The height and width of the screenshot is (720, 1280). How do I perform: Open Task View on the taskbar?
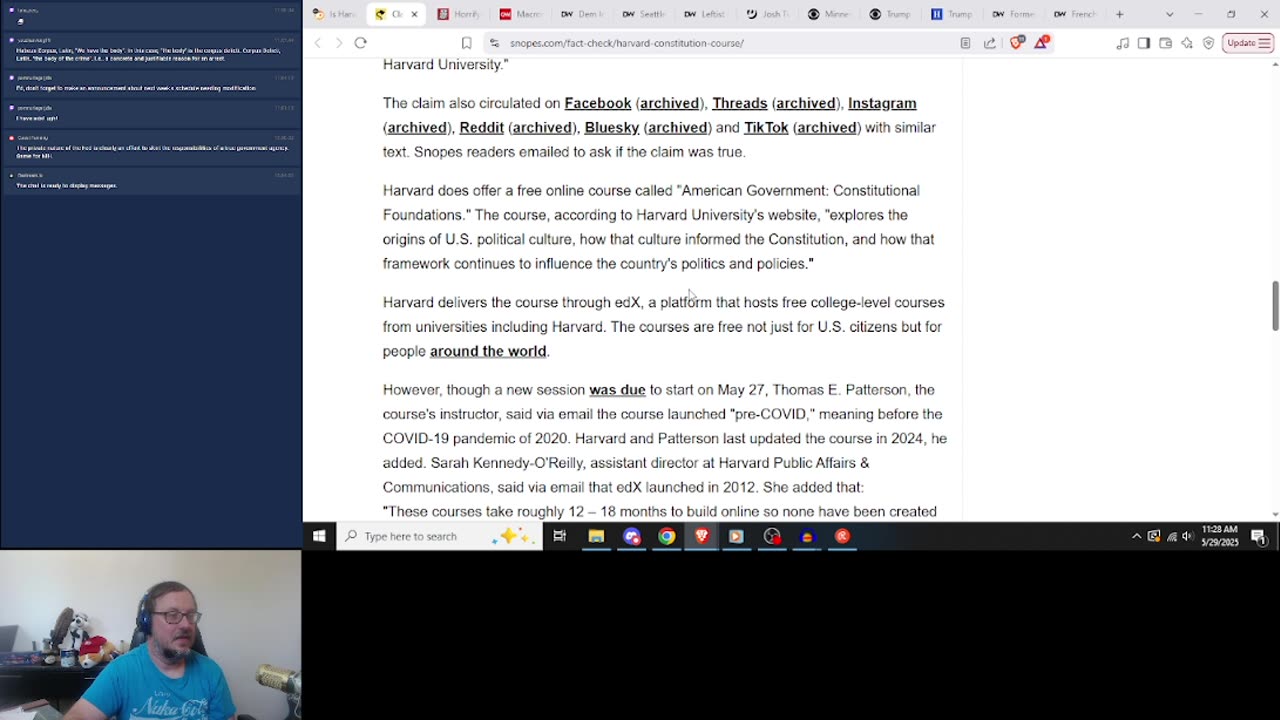pyautogui.click(x=560, y=536)
